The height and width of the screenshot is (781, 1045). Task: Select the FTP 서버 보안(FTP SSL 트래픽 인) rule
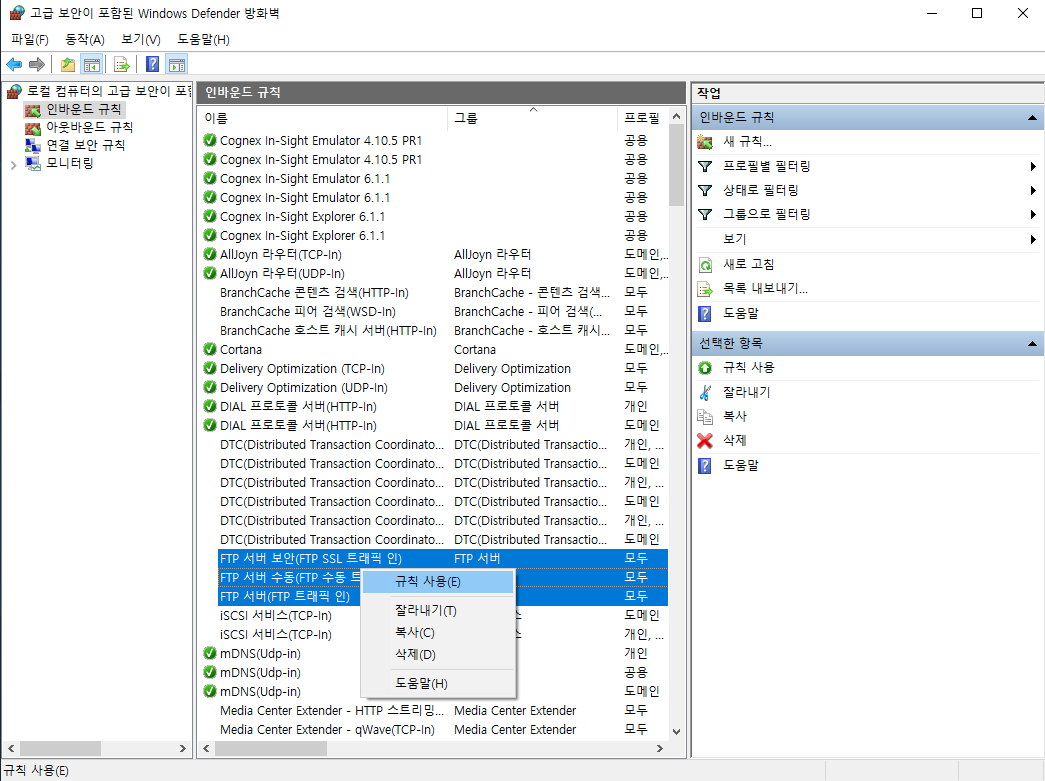443,558
